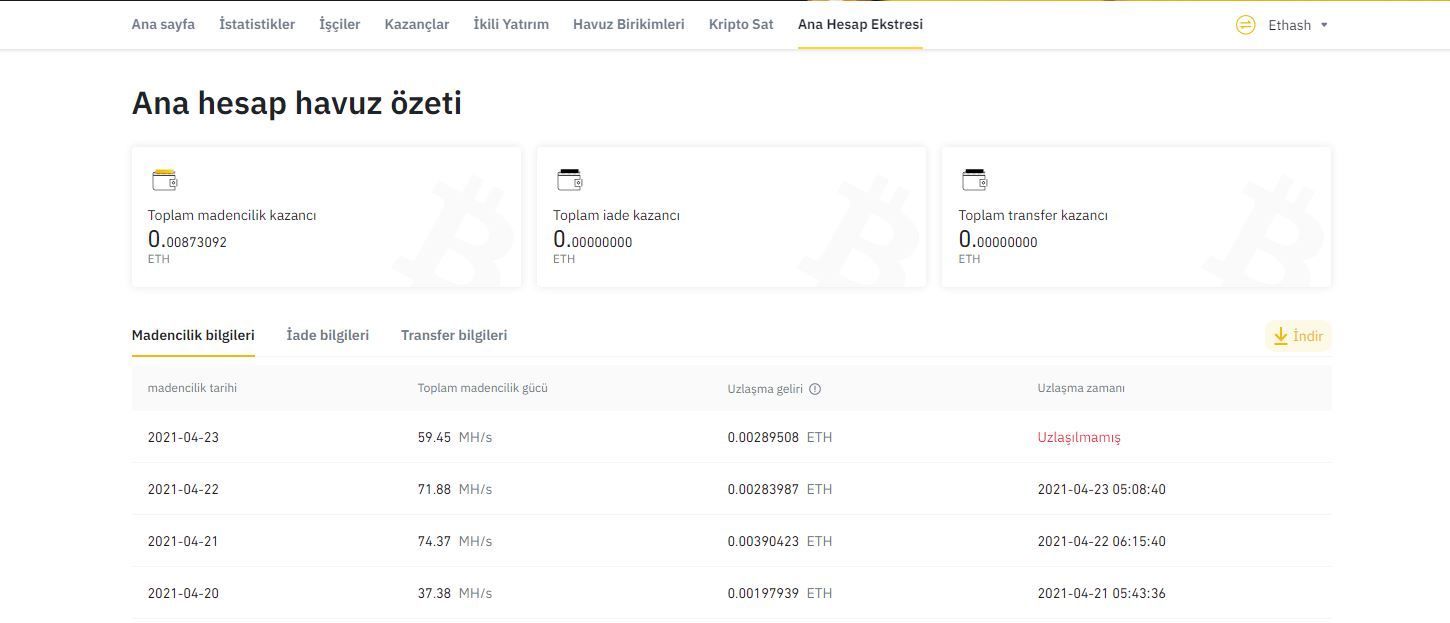Click the İndir download button
The width and height of the screenshot is (1450, 623).
point(1298,336)
